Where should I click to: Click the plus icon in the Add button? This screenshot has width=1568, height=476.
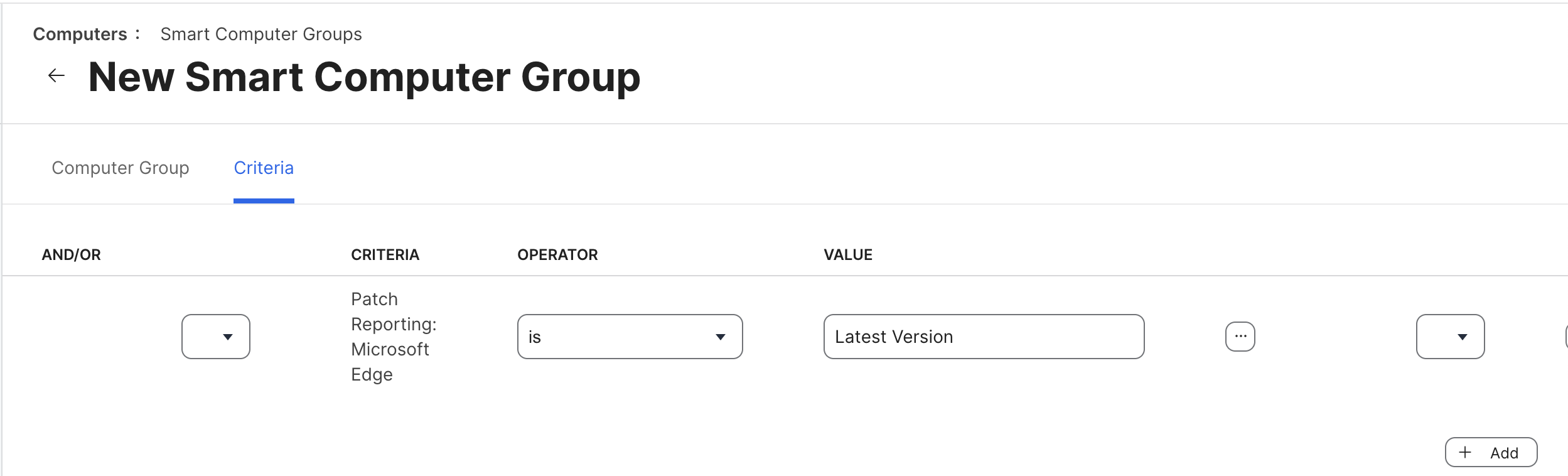click(x=1465, y=452)
